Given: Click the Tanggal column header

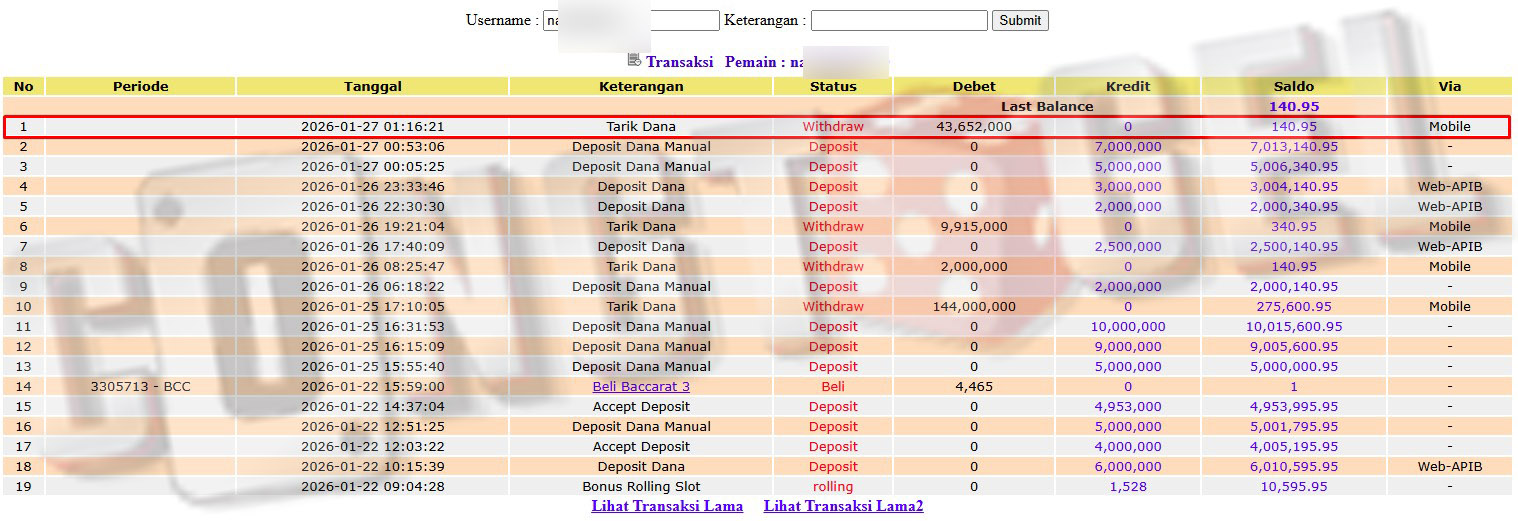Looking at the screenshot, I should click(x=372, y=86).
